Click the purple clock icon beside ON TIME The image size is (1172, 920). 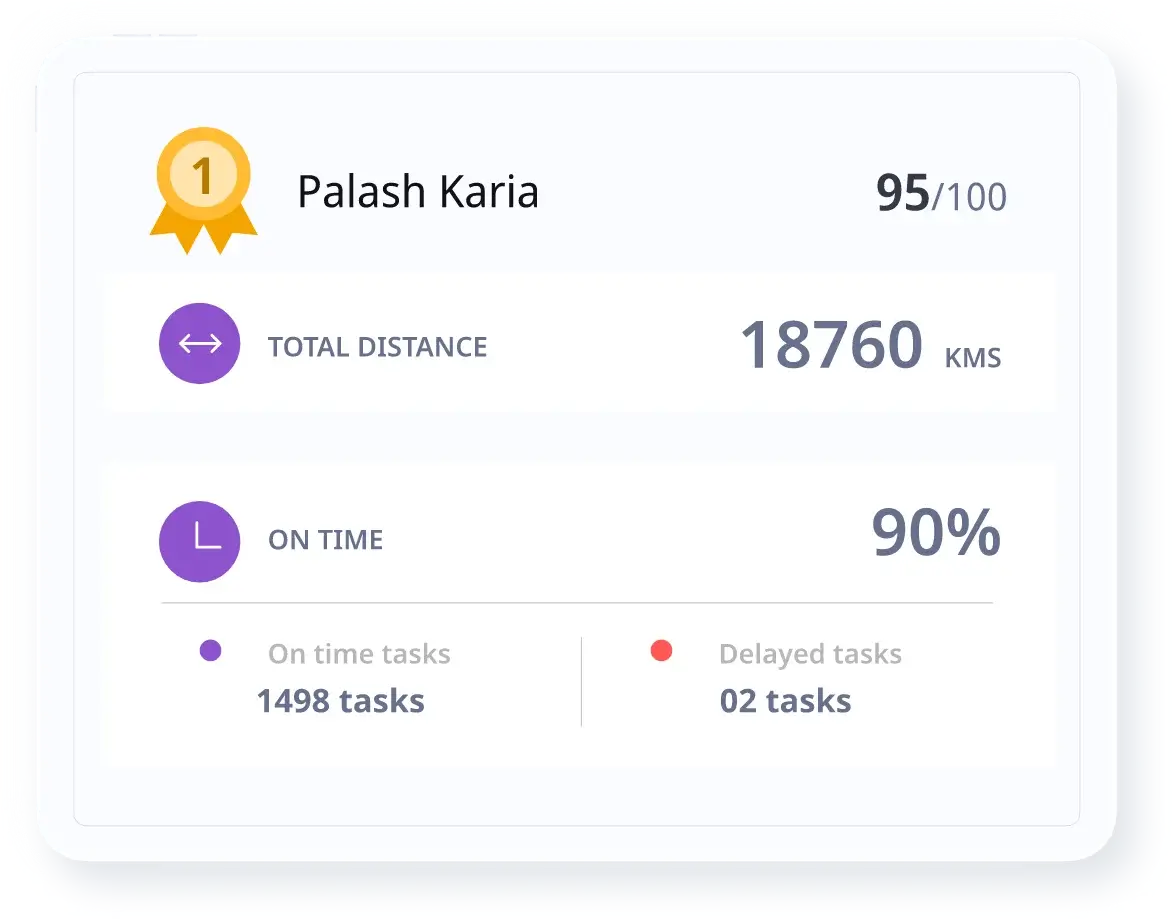coord(199,541)
